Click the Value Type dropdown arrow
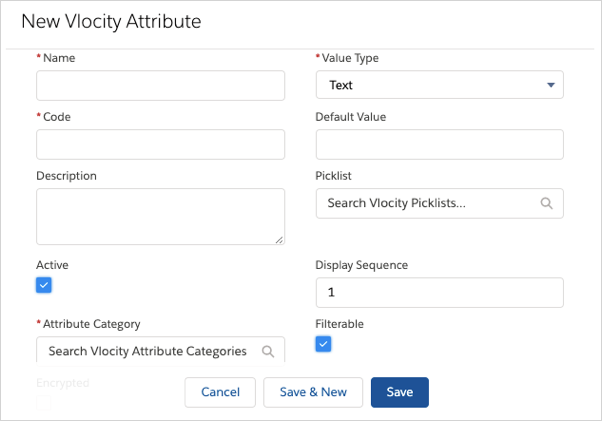 [x=551, y=85]
